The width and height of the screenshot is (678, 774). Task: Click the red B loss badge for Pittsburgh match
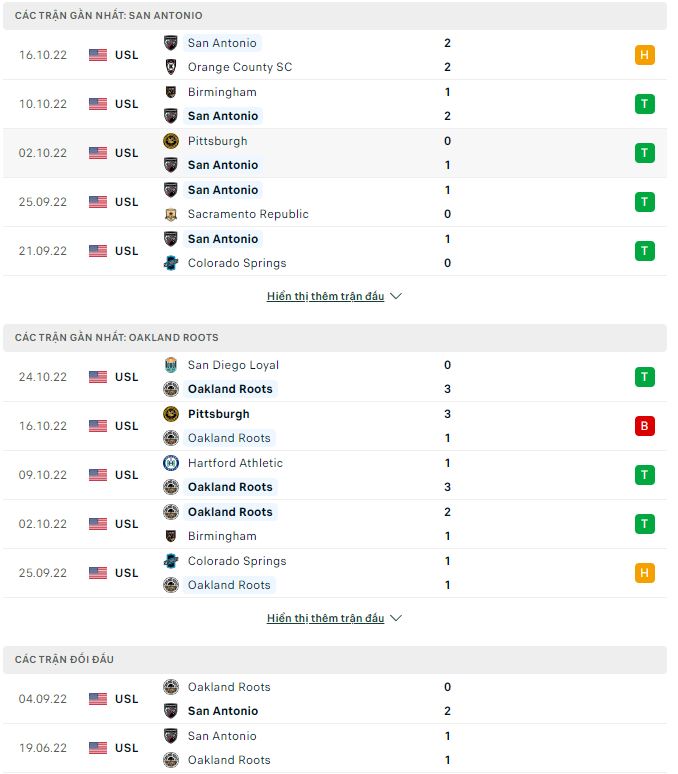(645, 426)
